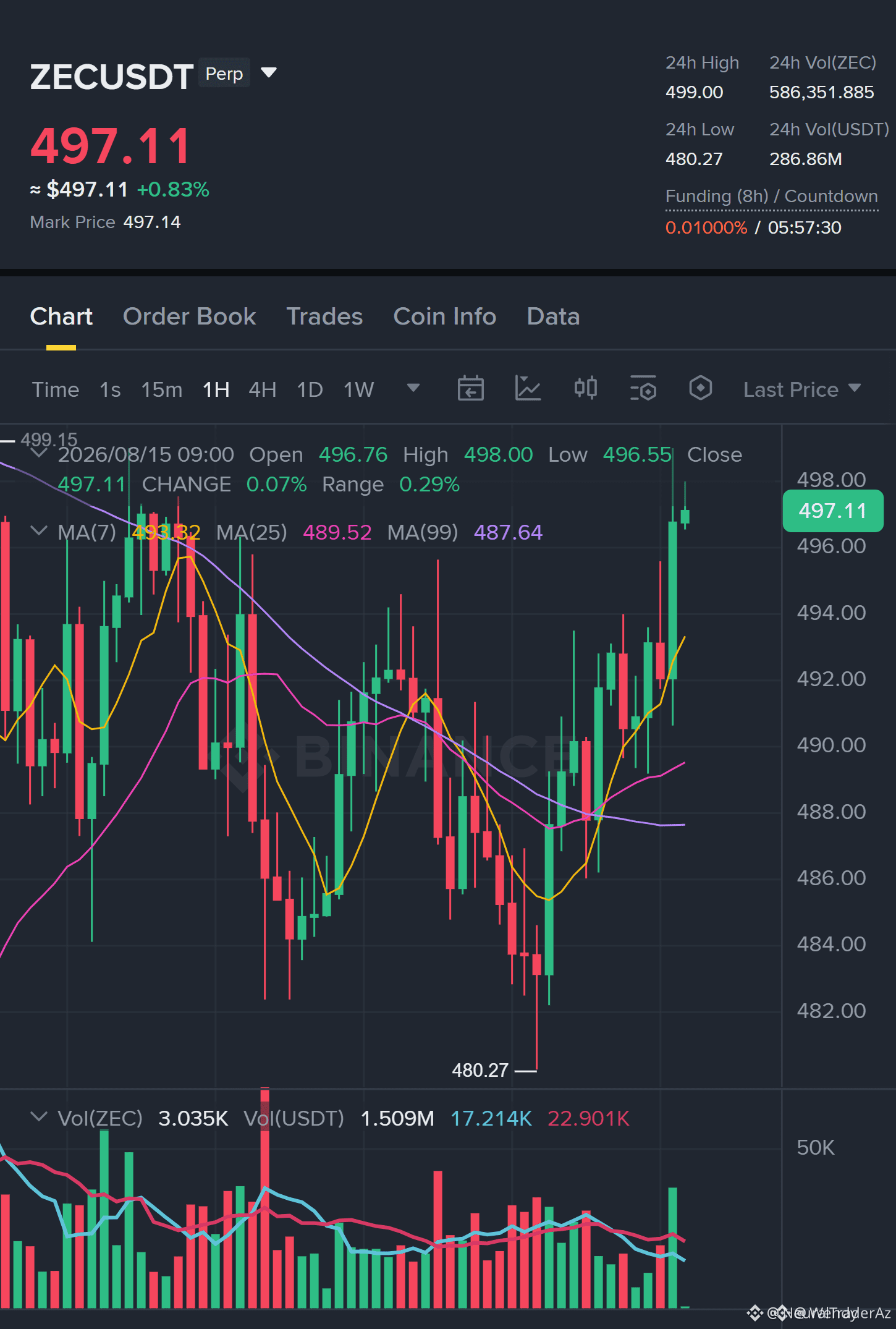The image size is (896, 1329).
Task: Collapse the MA indicator legend
Action: tap(39, 531)
